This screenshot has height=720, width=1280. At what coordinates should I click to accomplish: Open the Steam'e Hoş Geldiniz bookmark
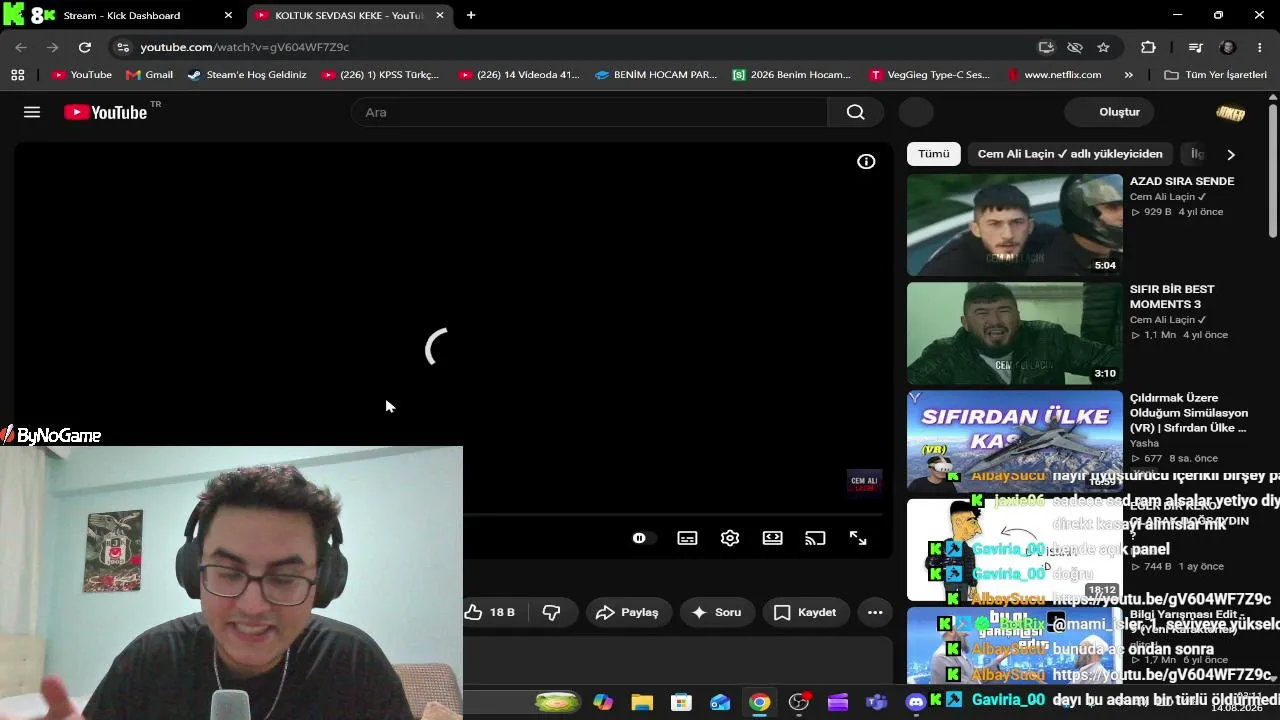[247, 74]
